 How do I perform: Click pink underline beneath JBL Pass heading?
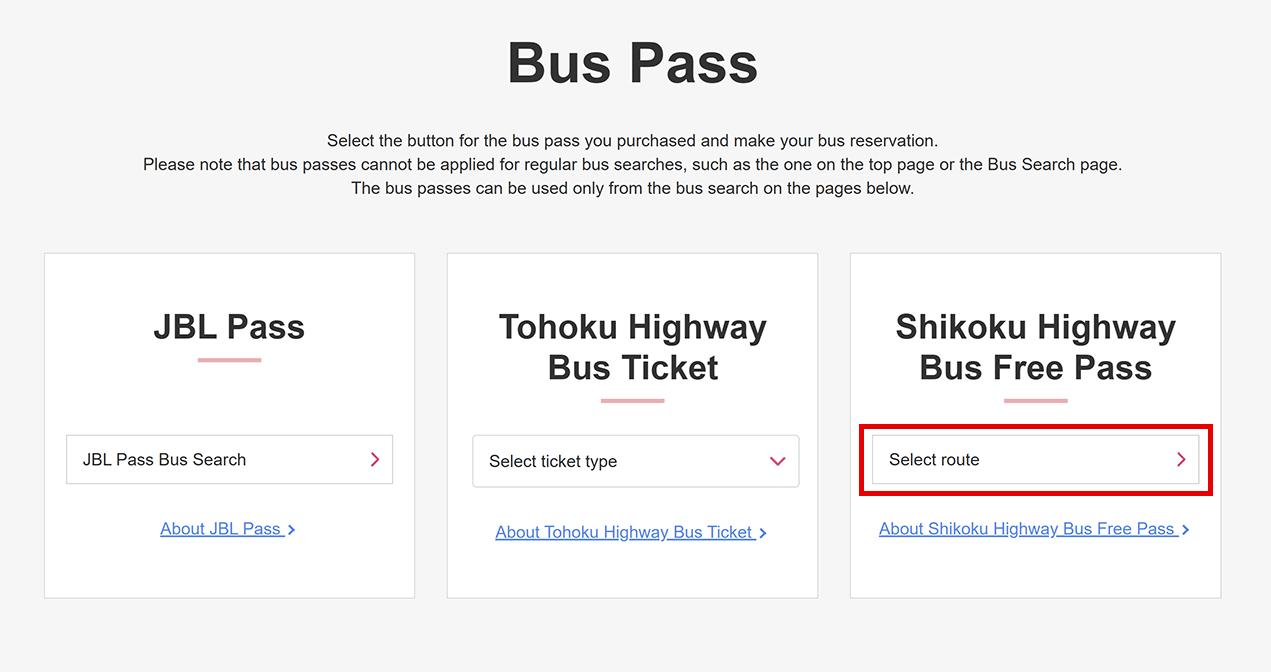[x=229, y=360]
